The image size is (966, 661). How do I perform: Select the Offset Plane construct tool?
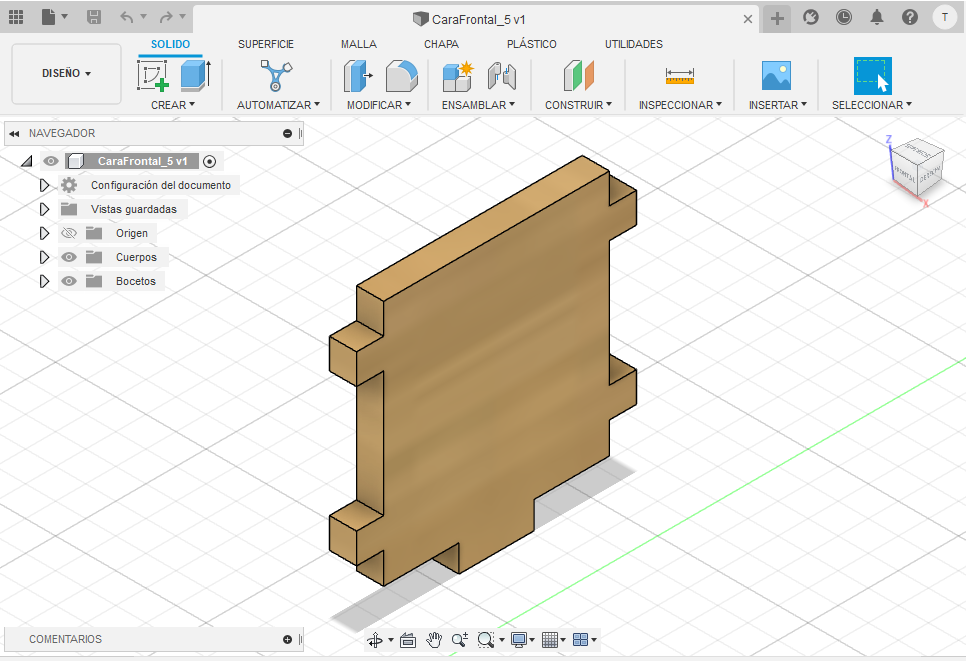pos(578,76)
